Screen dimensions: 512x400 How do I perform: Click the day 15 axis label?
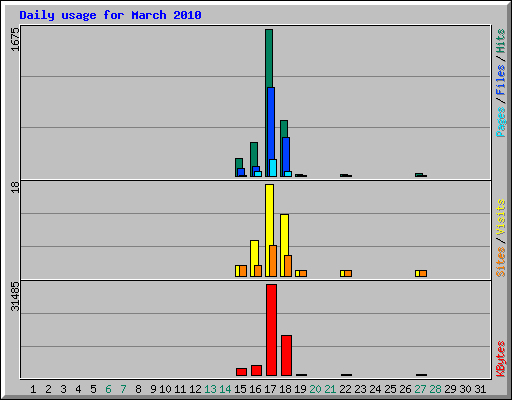[240, 389]
